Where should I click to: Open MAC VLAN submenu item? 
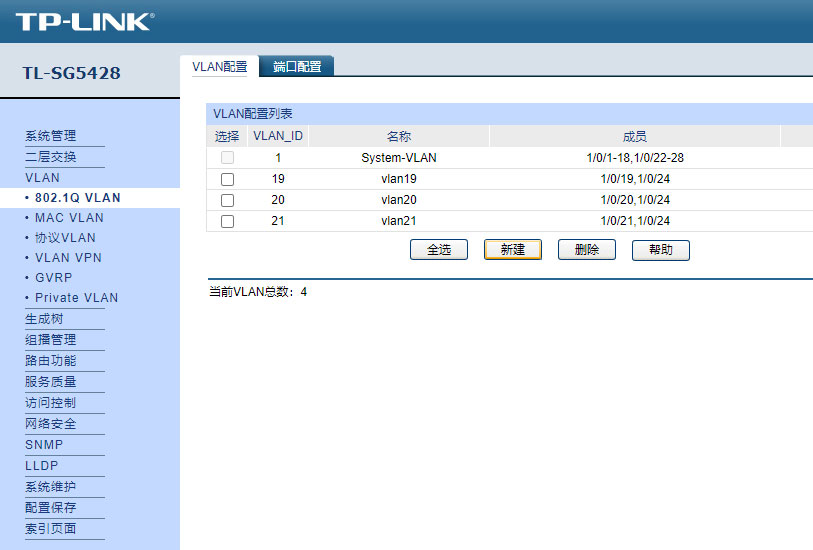[69, 218]
